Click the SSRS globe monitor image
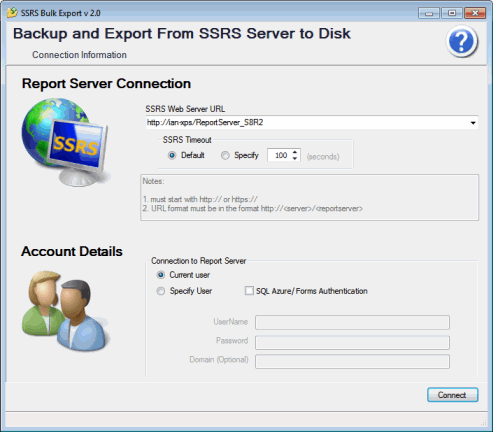 [x=66, y=142]
